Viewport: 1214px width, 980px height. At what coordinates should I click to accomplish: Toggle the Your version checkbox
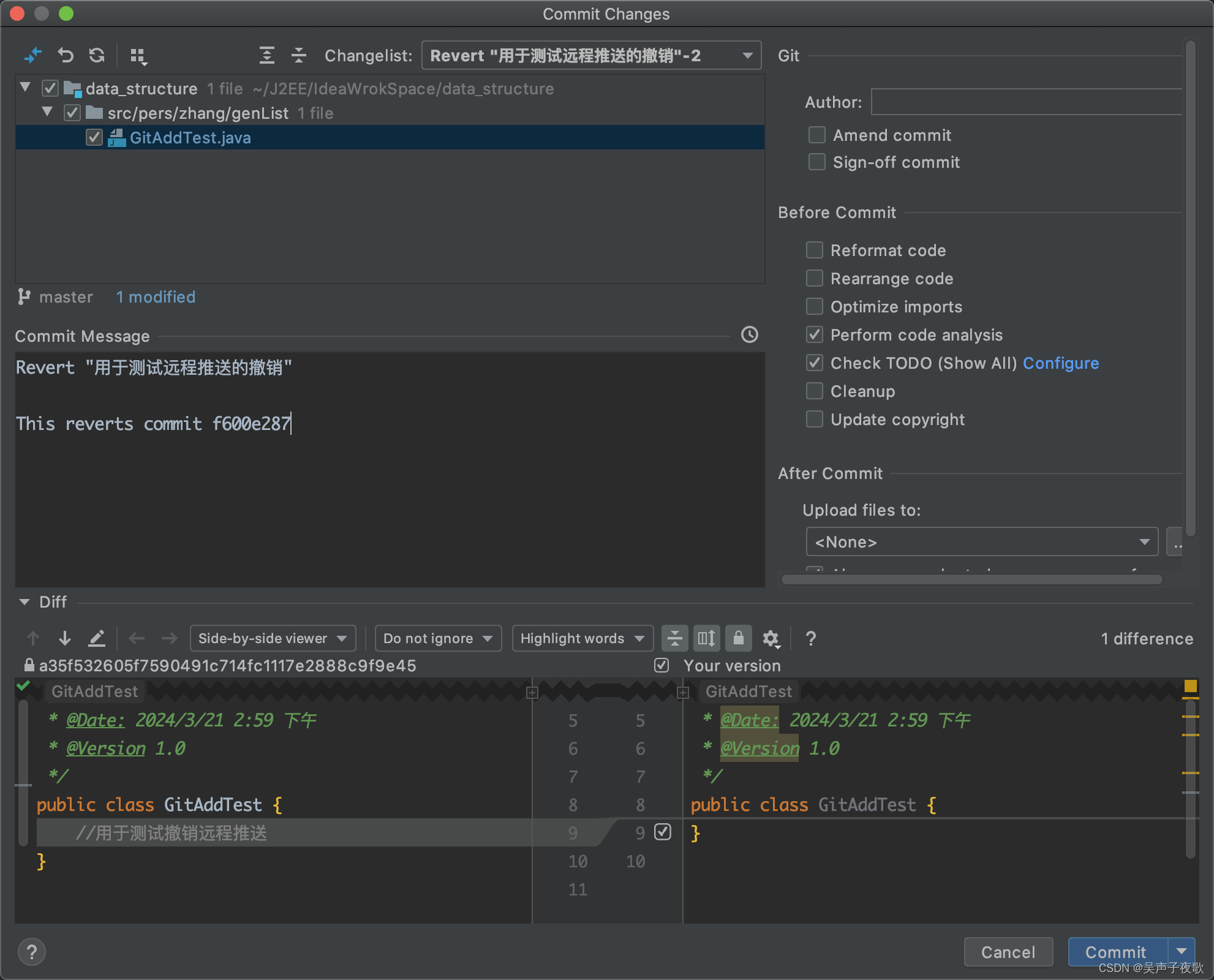coord(662,665)
